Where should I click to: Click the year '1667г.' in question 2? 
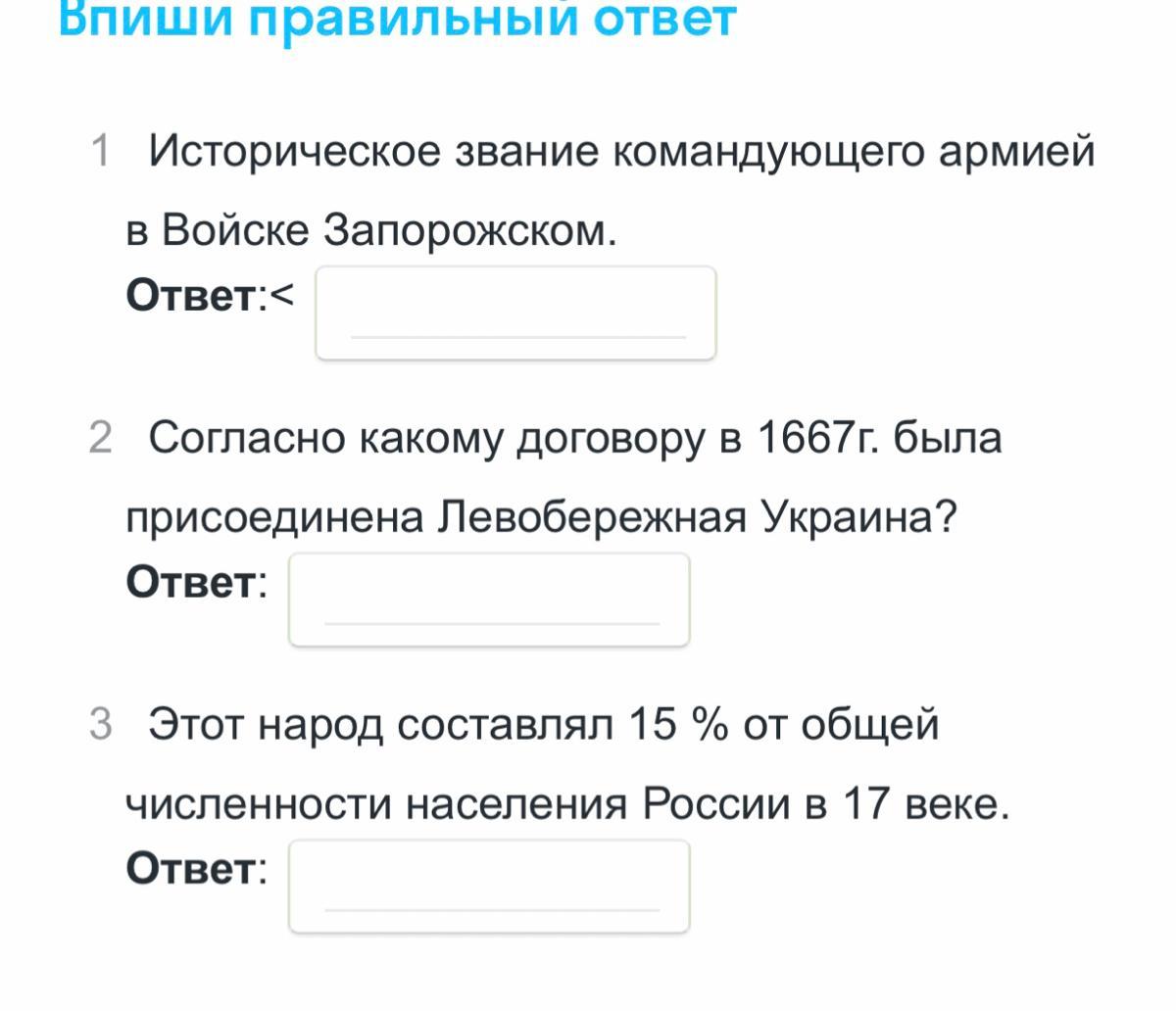tap(818, 438)
